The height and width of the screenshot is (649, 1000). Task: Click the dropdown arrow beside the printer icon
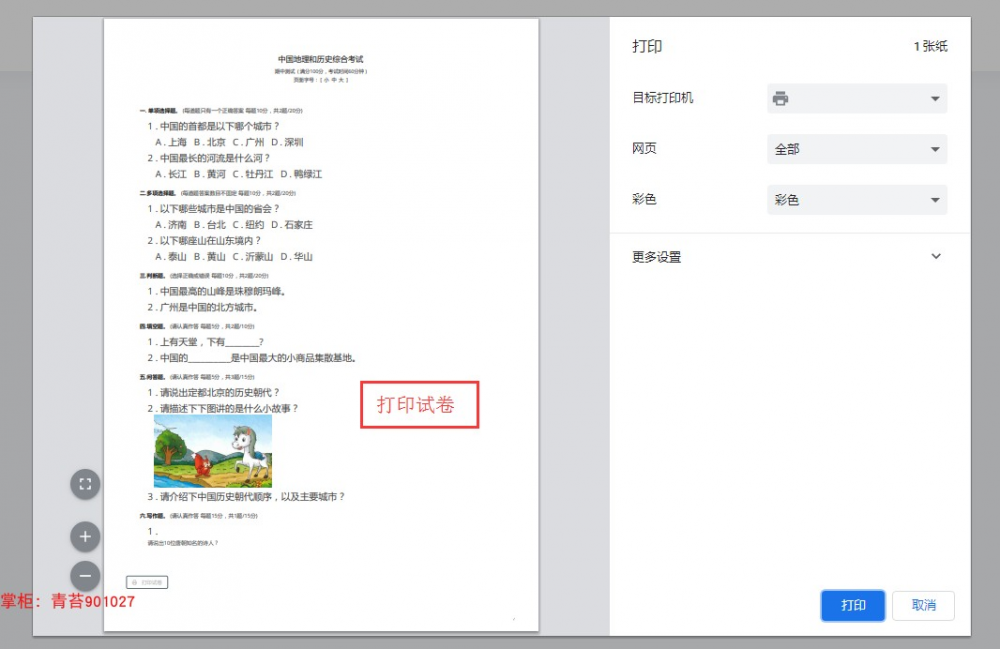tap(936, 98)
